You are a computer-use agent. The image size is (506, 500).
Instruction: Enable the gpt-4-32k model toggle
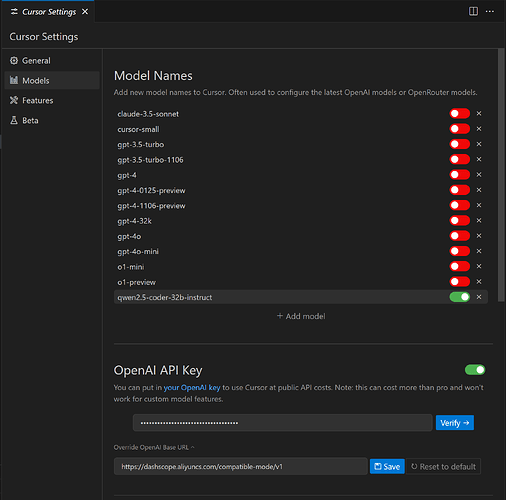pos(460,221)
